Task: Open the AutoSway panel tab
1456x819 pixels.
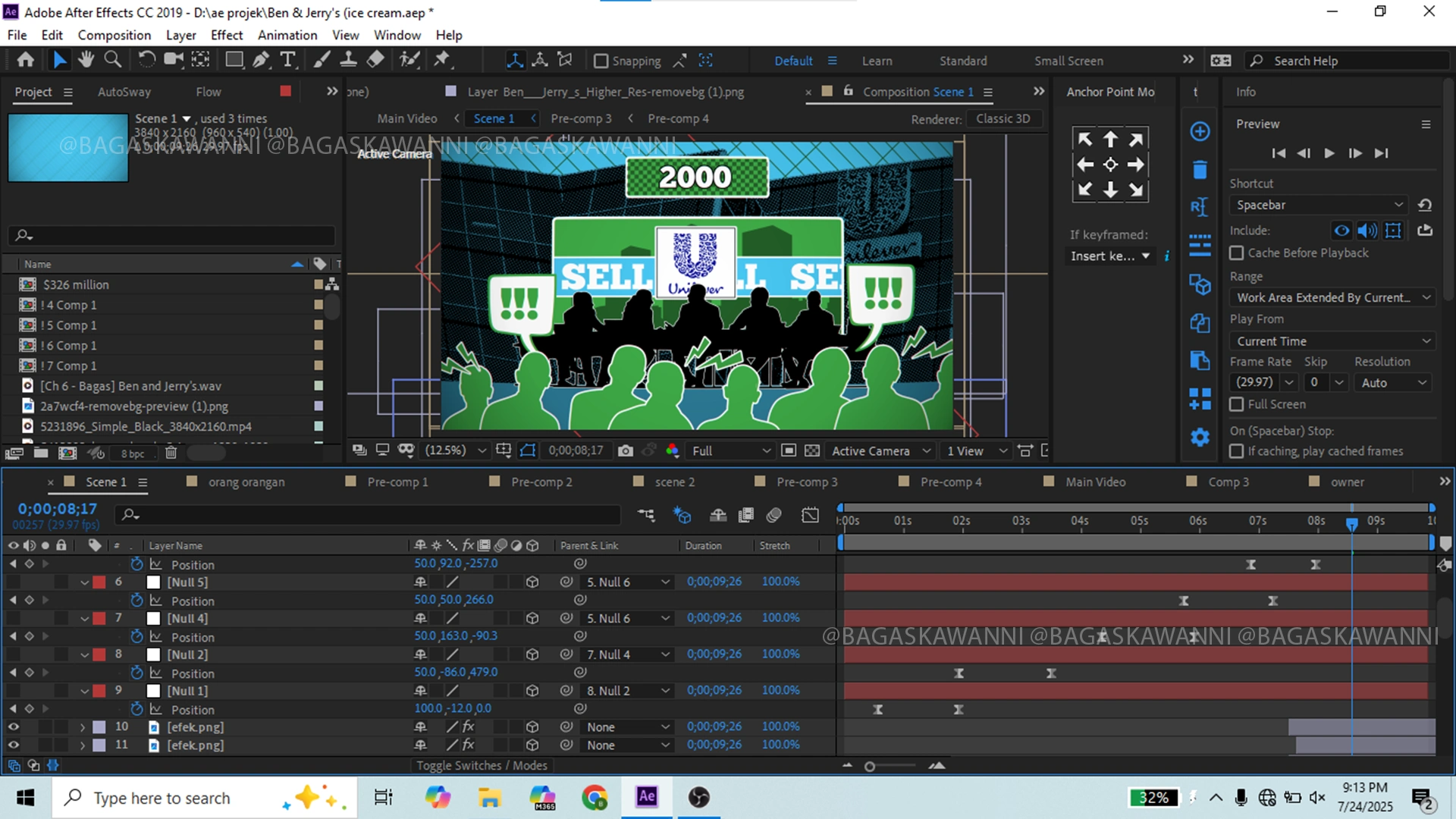Action: tap(124, 92)
